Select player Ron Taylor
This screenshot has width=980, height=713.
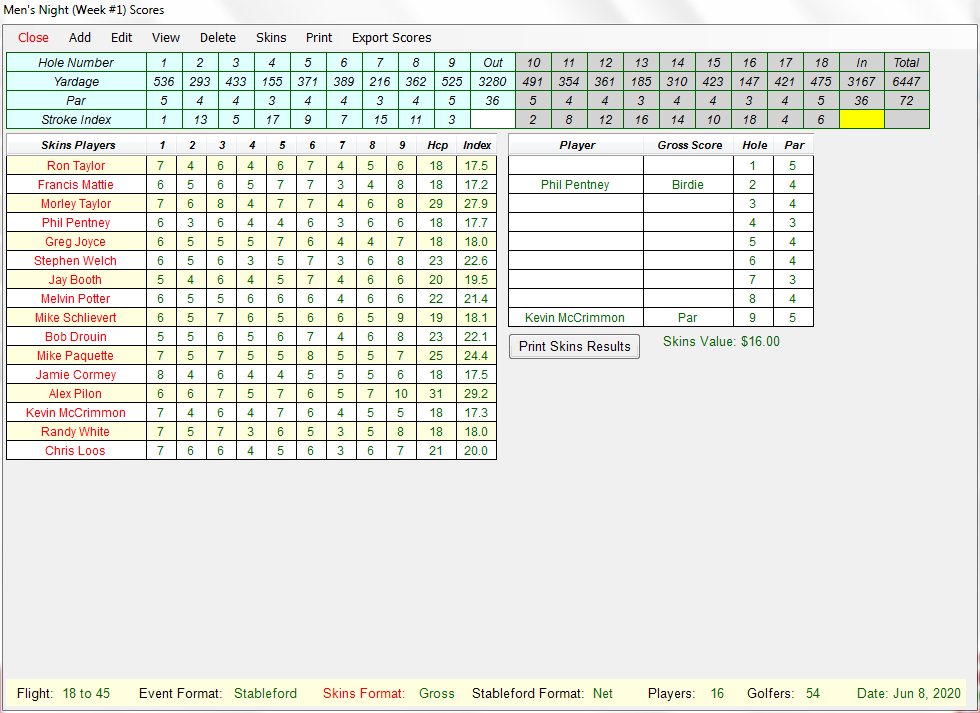click(x=76, y=166)
